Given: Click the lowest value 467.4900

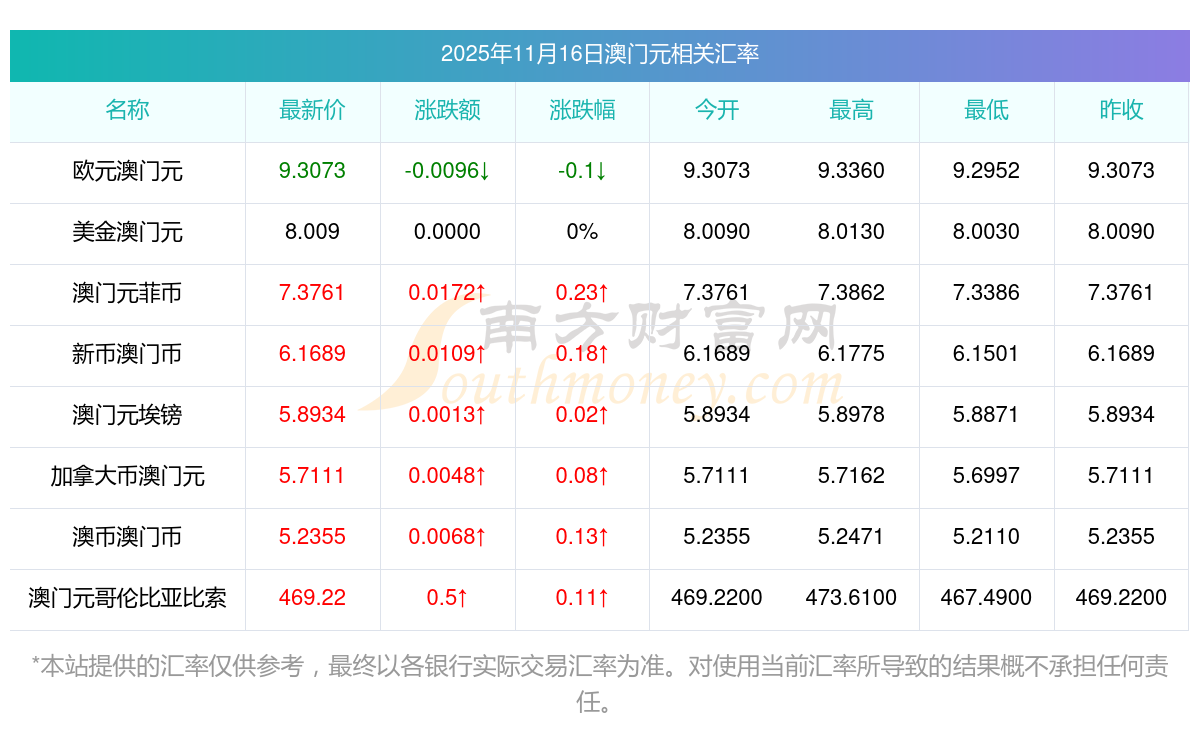Looking at the screenshot, I should (986, 598).
